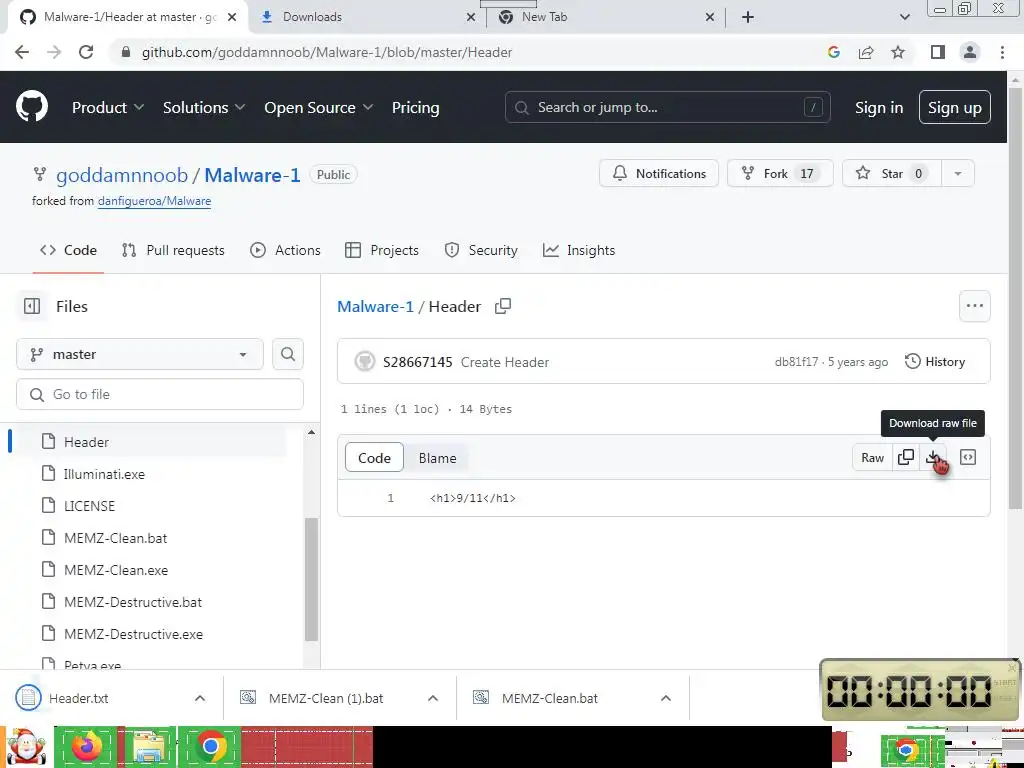Click the Notifications button
This screenshot has height=768, width=1024.
point(659,174)
